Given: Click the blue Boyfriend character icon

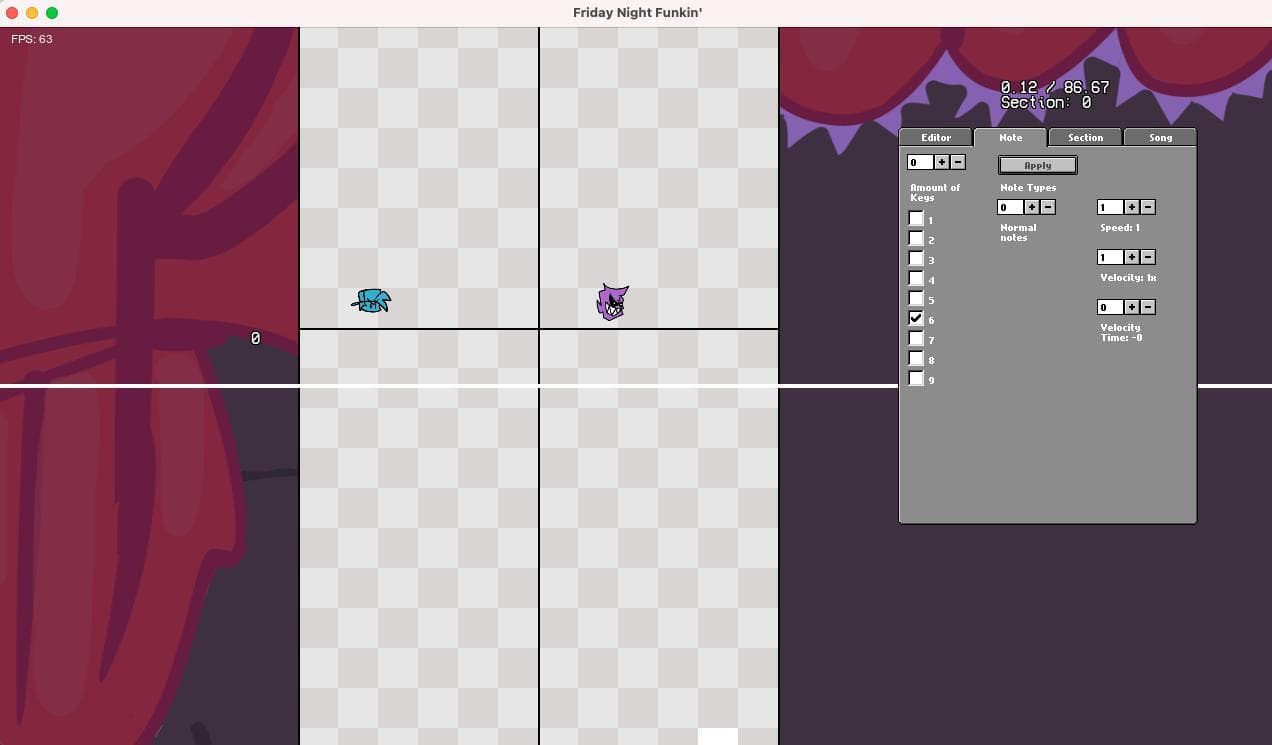Looking at the screenshot, I should (372, 300).
